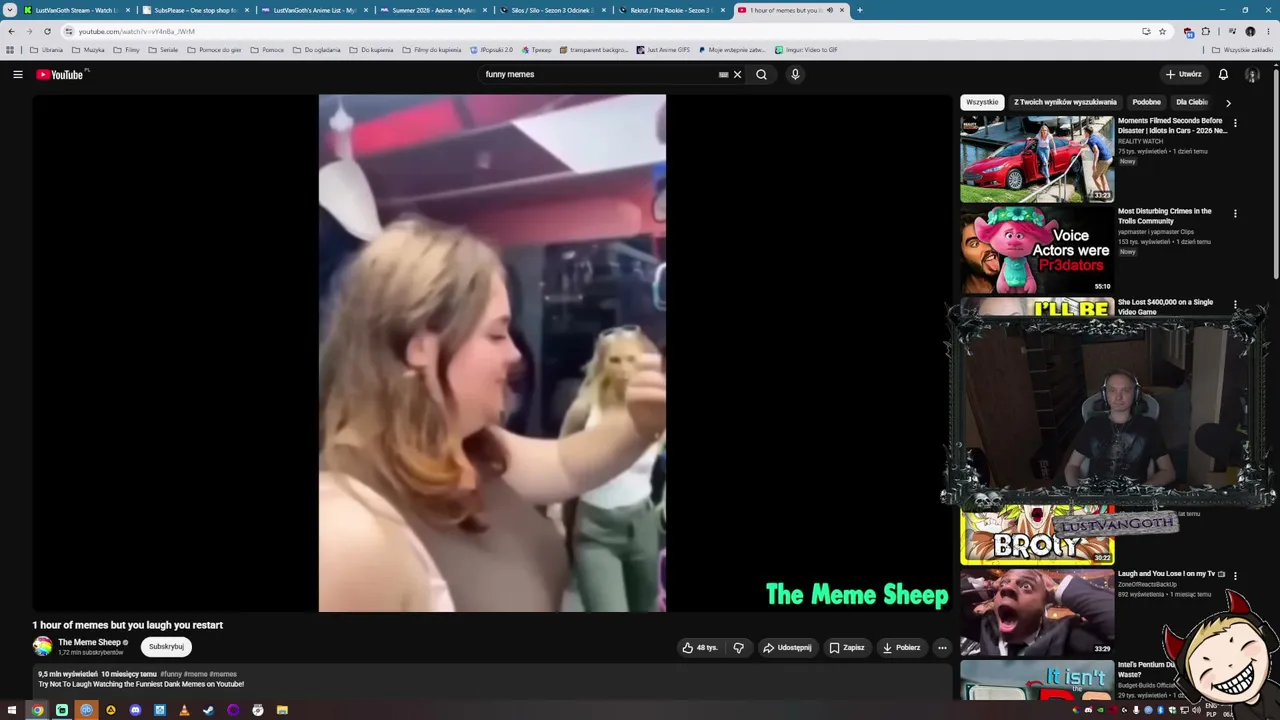This screenshot has width=1280, height=720.
Task: Open the bookmark apps grid
Action: click(10, 50)
